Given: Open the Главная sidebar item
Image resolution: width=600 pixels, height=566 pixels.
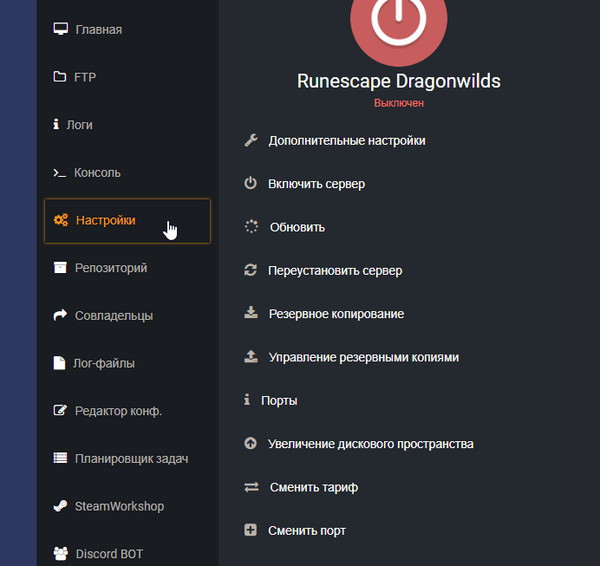Looking at the screenshot, I should (98, 29).
